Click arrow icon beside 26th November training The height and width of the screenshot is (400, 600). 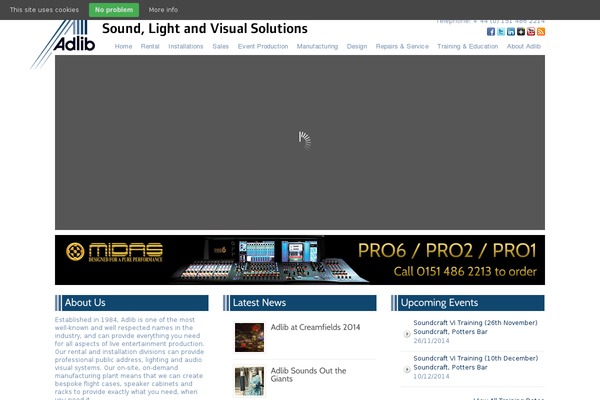click(407, 334)
